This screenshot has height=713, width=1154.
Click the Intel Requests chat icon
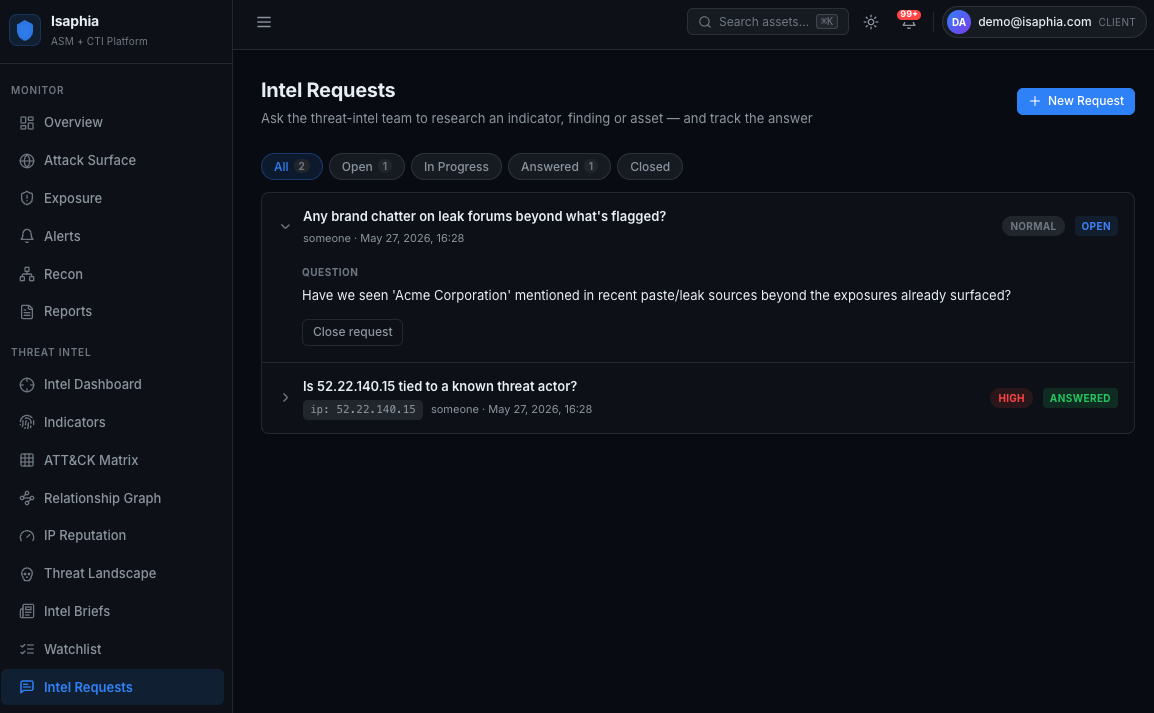tap(27, 687)
